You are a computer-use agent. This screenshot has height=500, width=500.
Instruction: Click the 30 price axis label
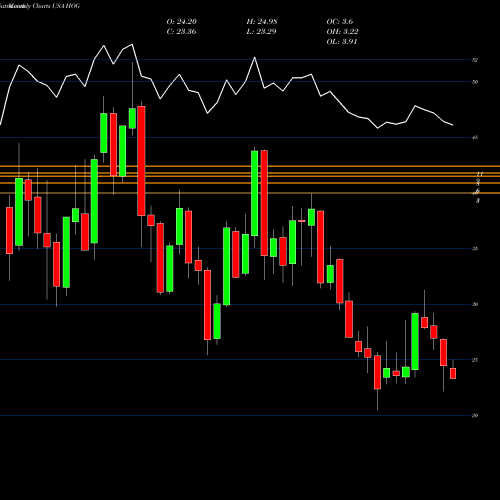(x=475, y=304)
